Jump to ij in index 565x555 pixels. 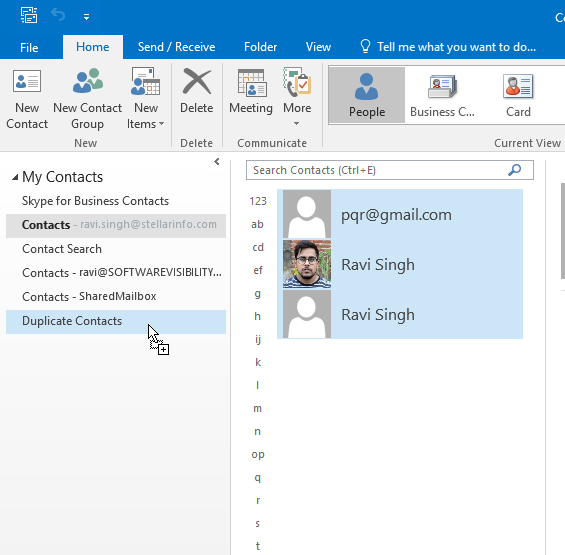pos(258,339)
